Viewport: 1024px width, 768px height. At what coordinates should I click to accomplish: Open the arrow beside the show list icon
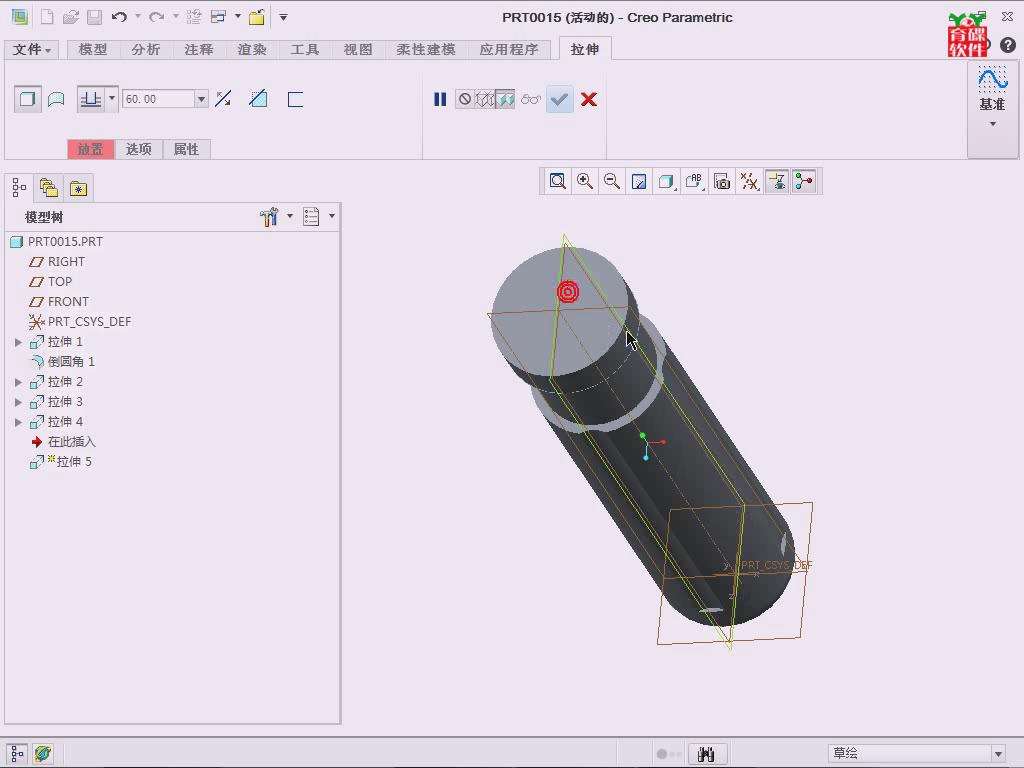tap(332, 216)
